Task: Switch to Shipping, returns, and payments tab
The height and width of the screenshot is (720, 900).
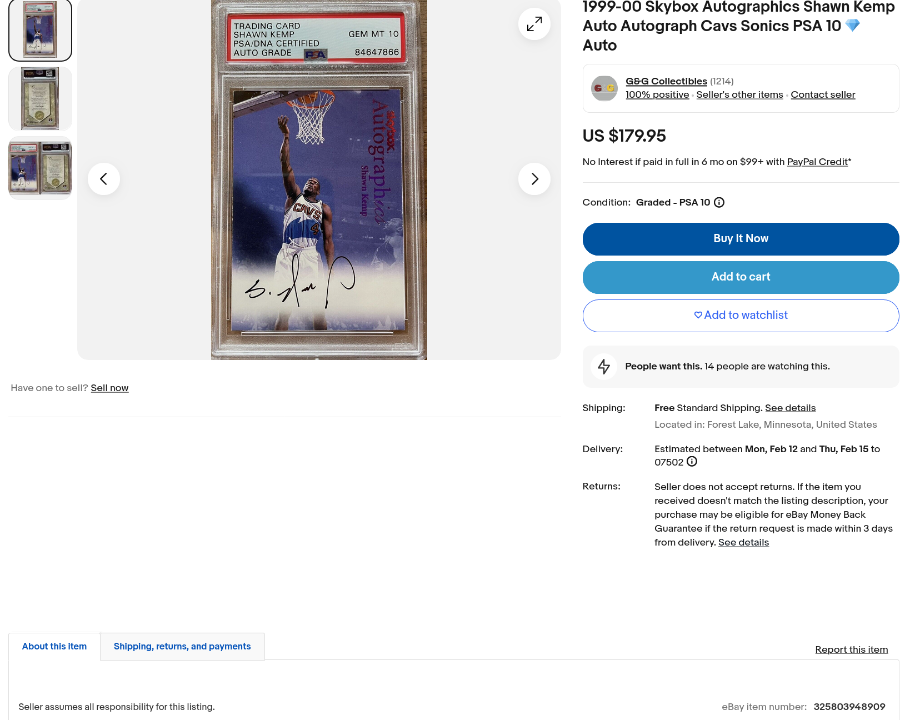Action: coord(182,647)
